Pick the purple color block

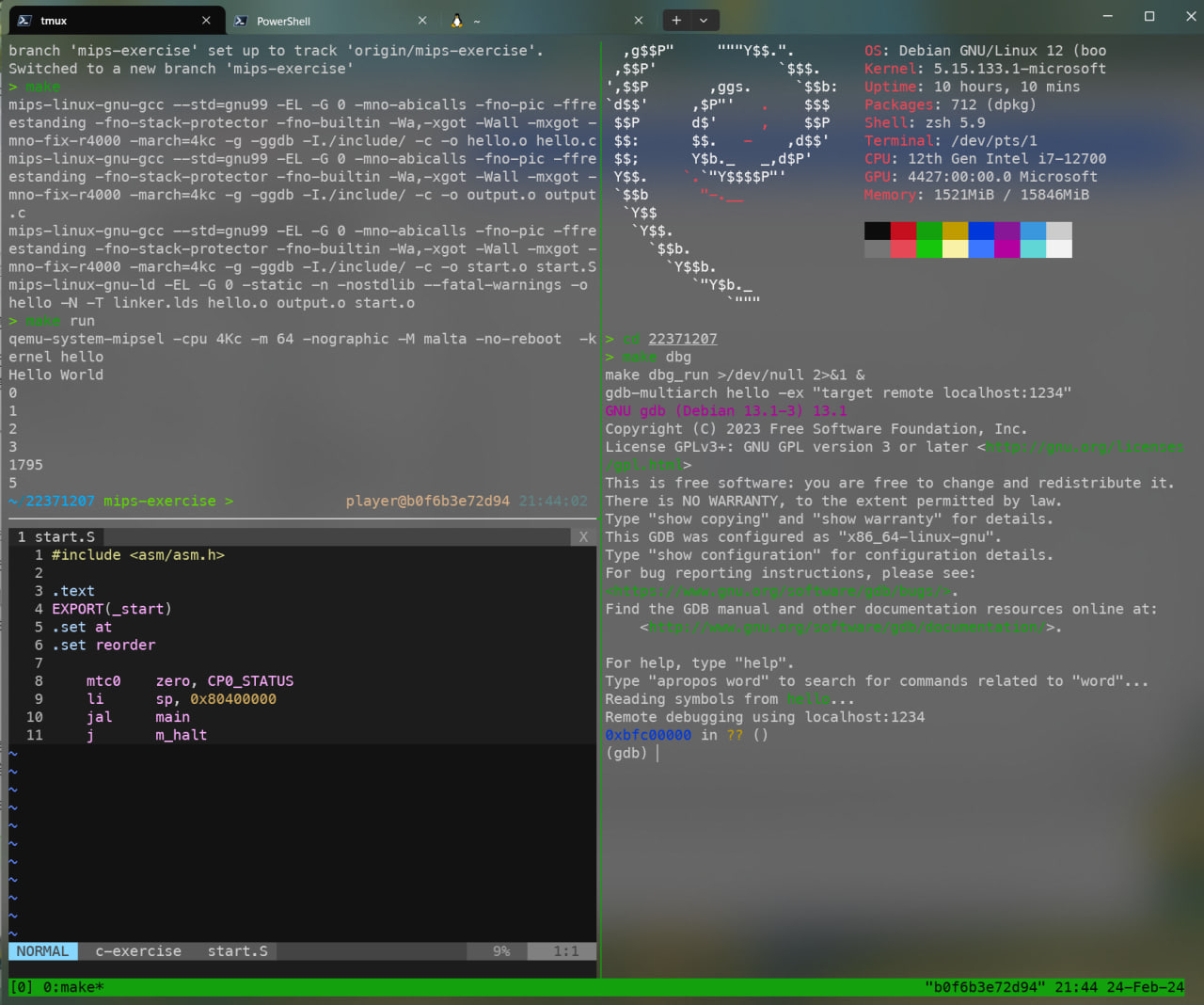pos(1006,231)
